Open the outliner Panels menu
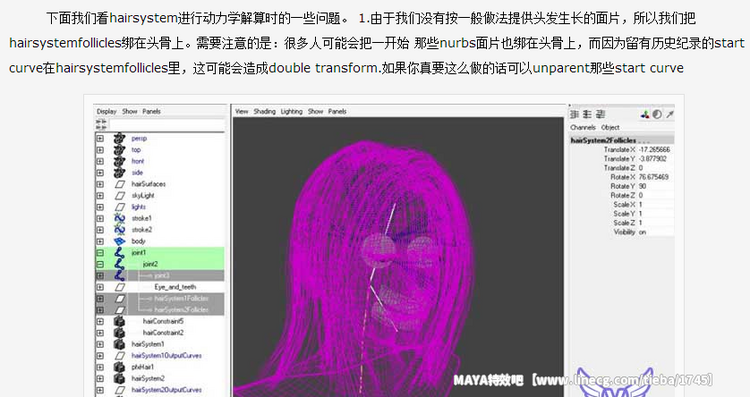Image resolution: width=750 pixels, height=397 pixels. click(x=151, y=111)
